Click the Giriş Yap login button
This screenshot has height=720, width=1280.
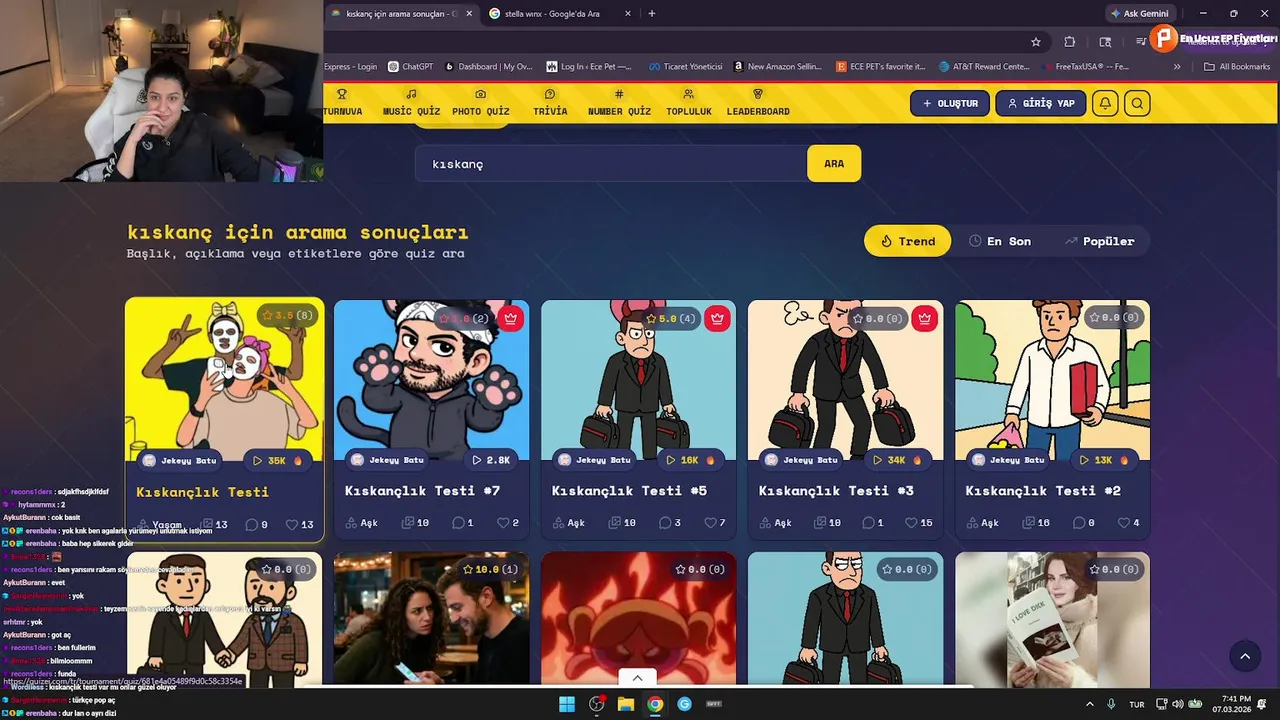pyautogui.click(x=1041, y=103)
